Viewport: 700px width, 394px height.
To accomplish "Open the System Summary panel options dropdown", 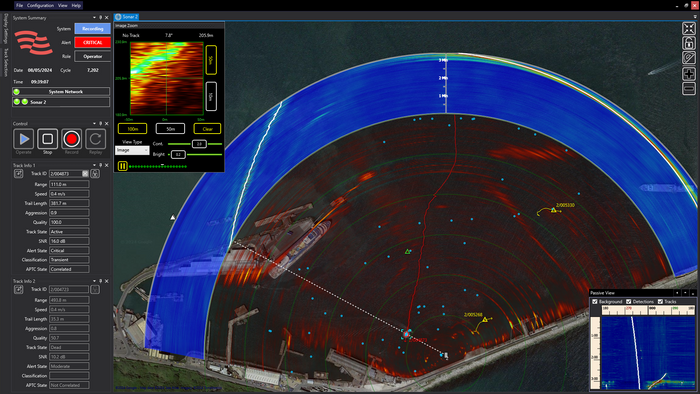I will pyautogui.click(x=94, y=18).
